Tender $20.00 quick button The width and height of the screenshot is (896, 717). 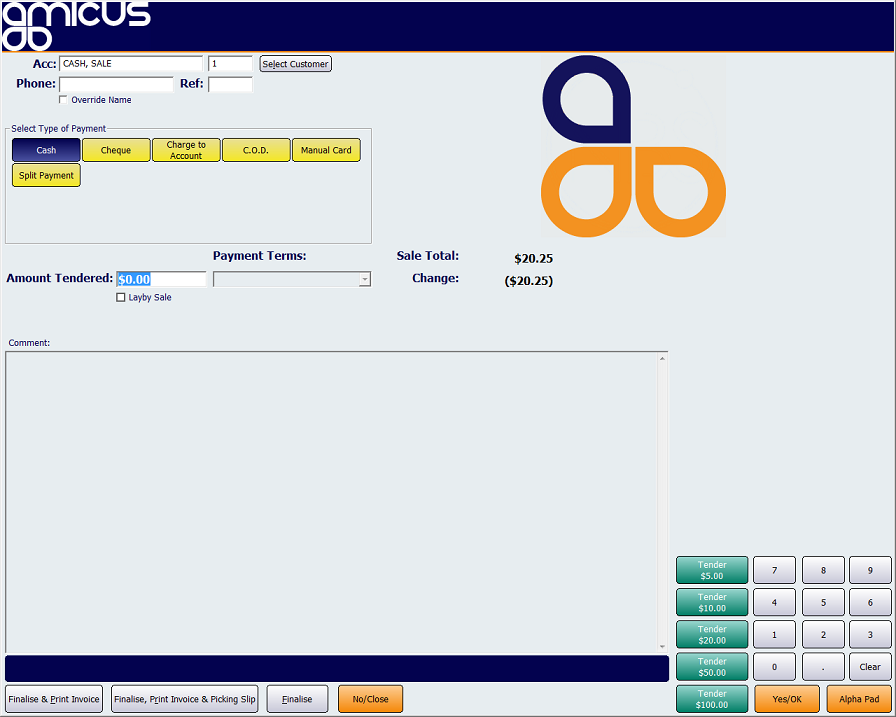712,635
